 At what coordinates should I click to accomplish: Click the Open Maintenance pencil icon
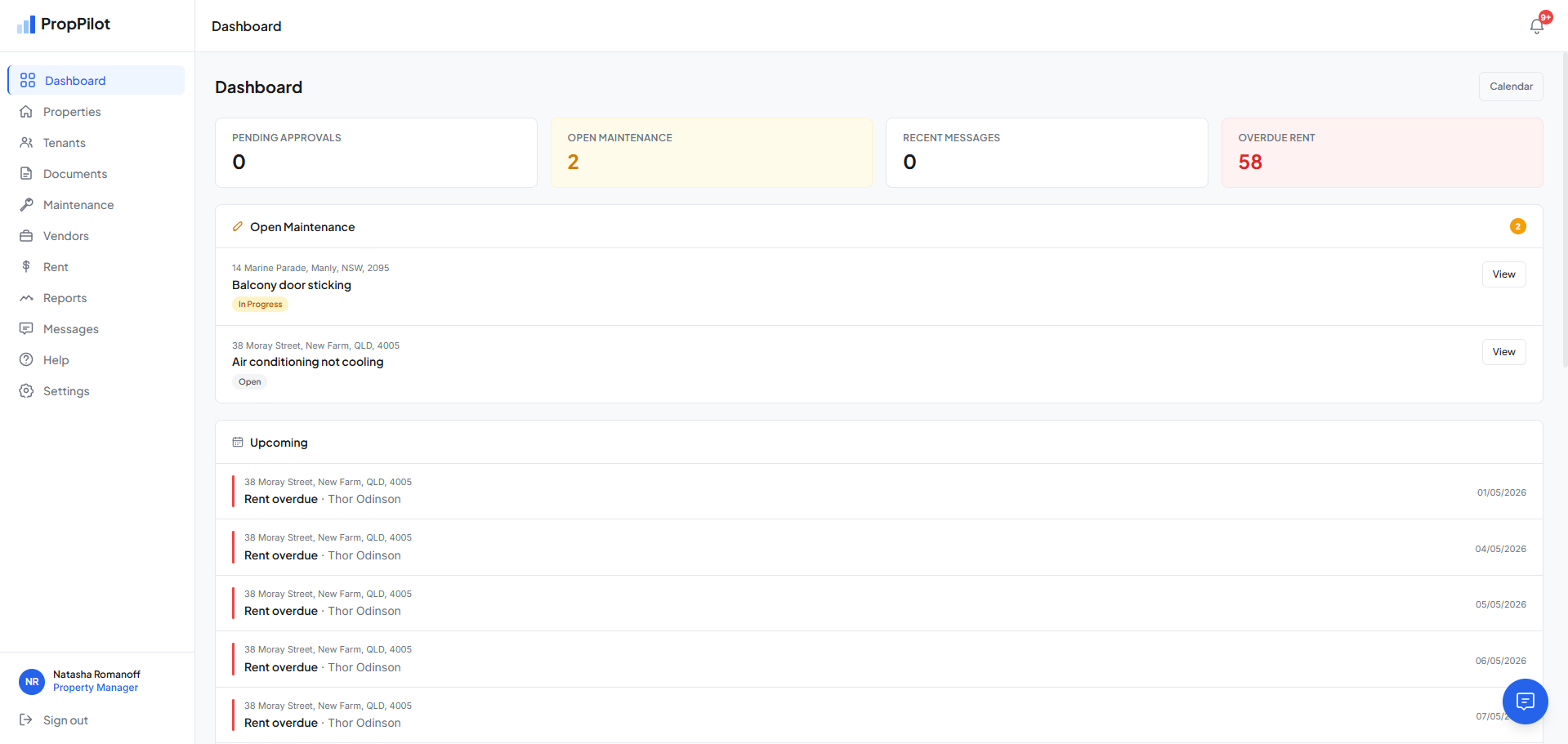pos(238,226)
